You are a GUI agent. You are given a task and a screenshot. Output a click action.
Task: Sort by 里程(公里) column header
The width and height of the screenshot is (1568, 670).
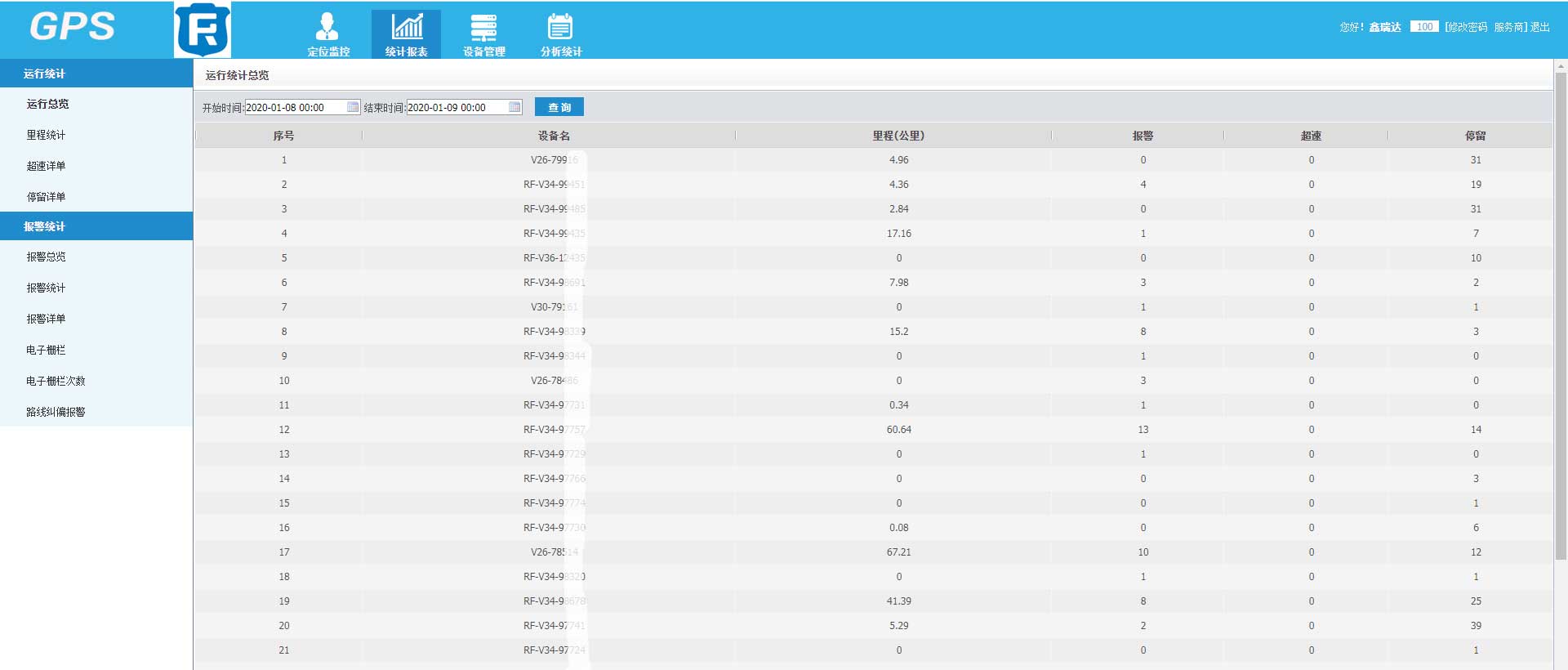(x=898, y=136)
